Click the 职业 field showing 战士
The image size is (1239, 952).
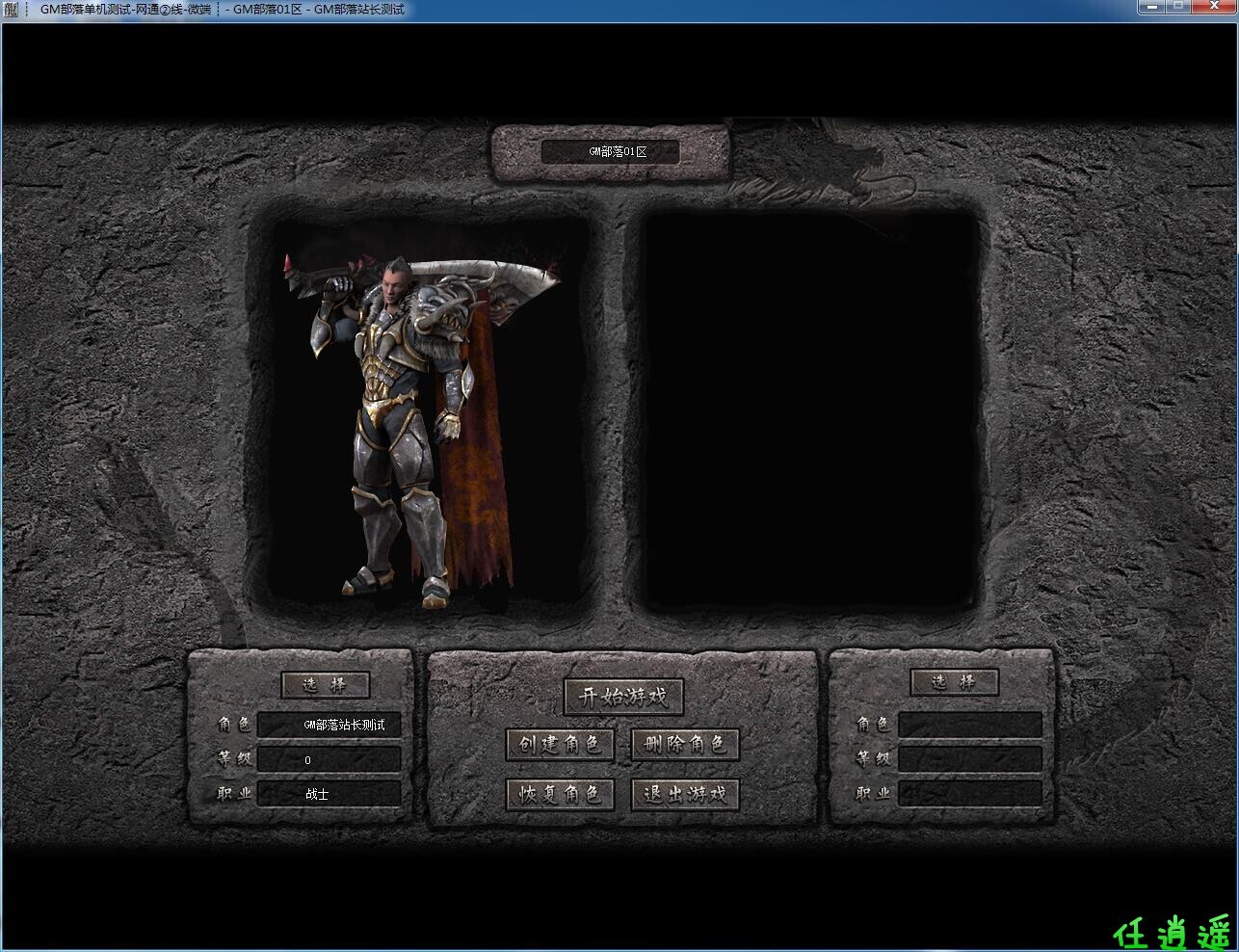click(330, 794)
